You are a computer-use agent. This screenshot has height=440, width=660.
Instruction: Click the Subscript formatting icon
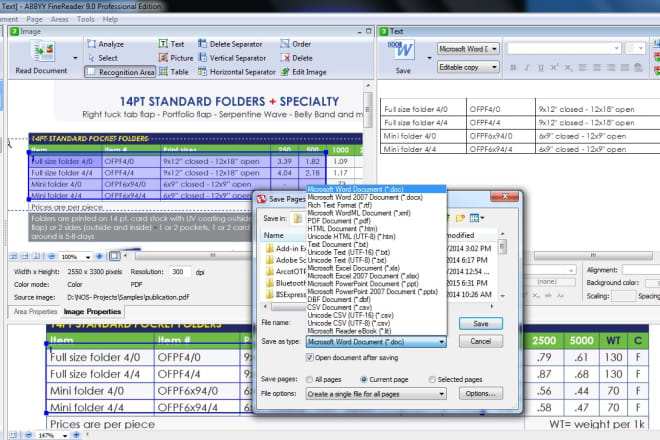(x=568, y=67)
